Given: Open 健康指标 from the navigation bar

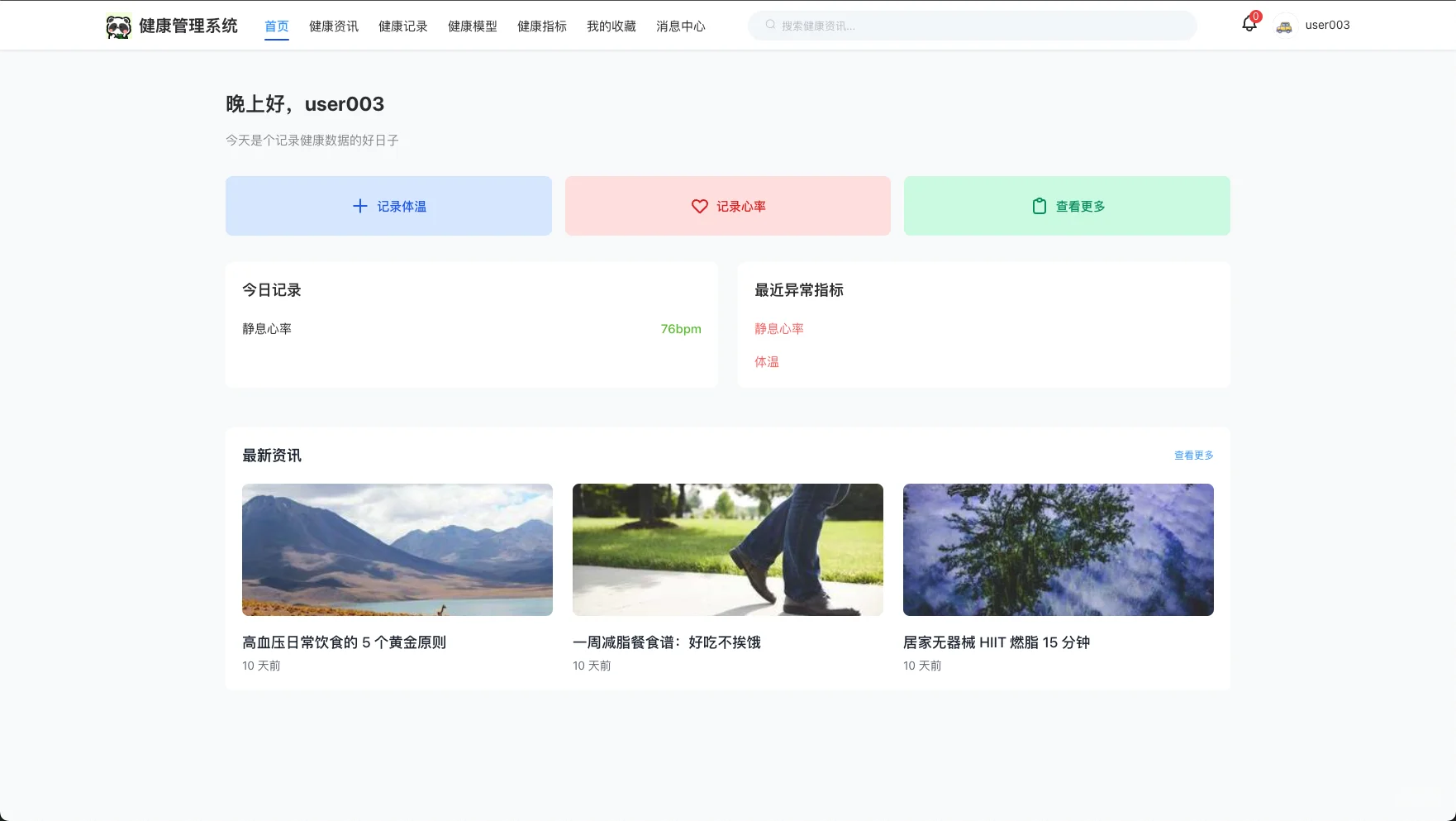Looking at the screenshot, I should (541, 26).
